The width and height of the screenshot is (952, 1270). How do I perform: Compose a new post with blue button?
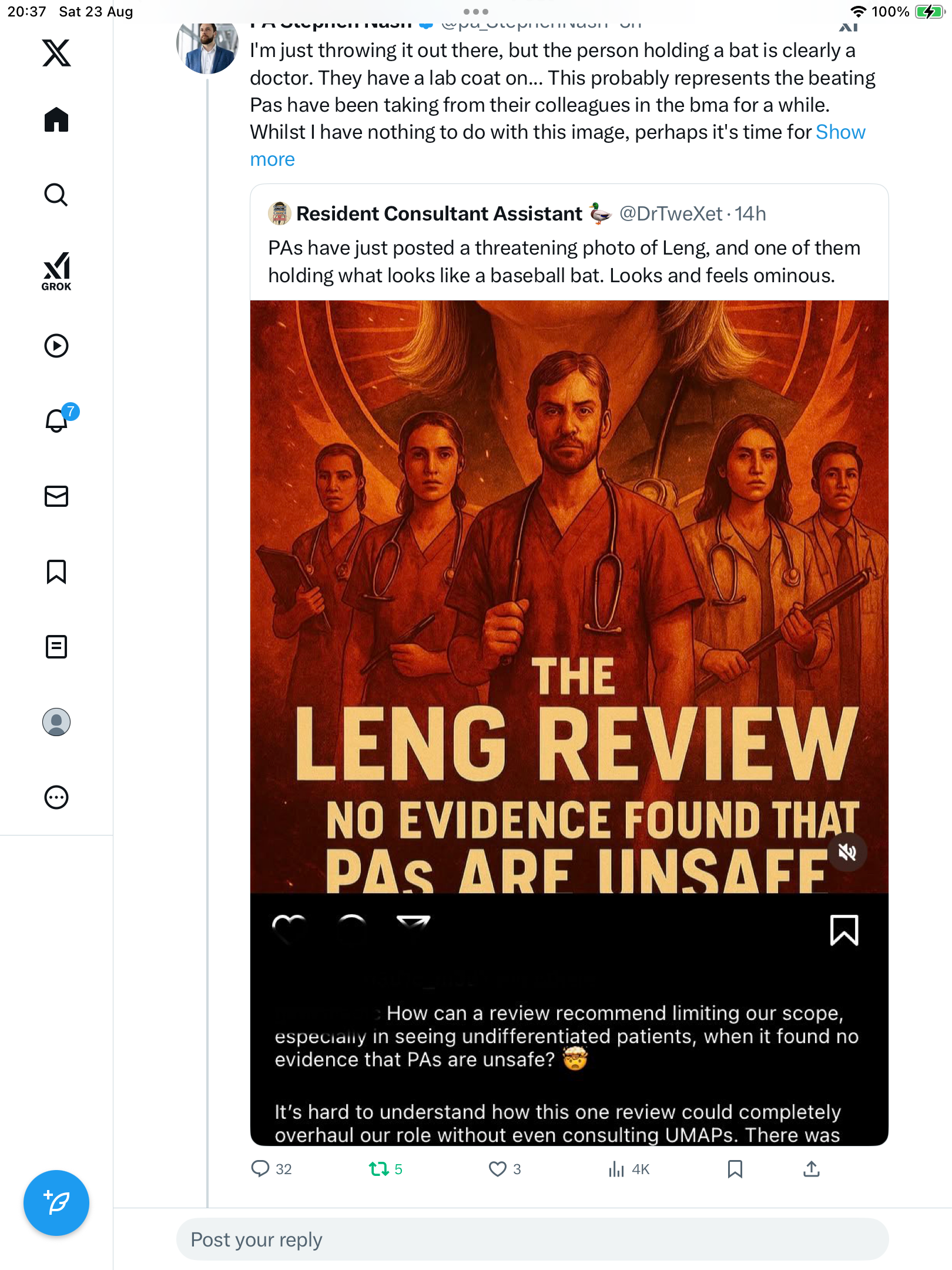coord(56,1203)
